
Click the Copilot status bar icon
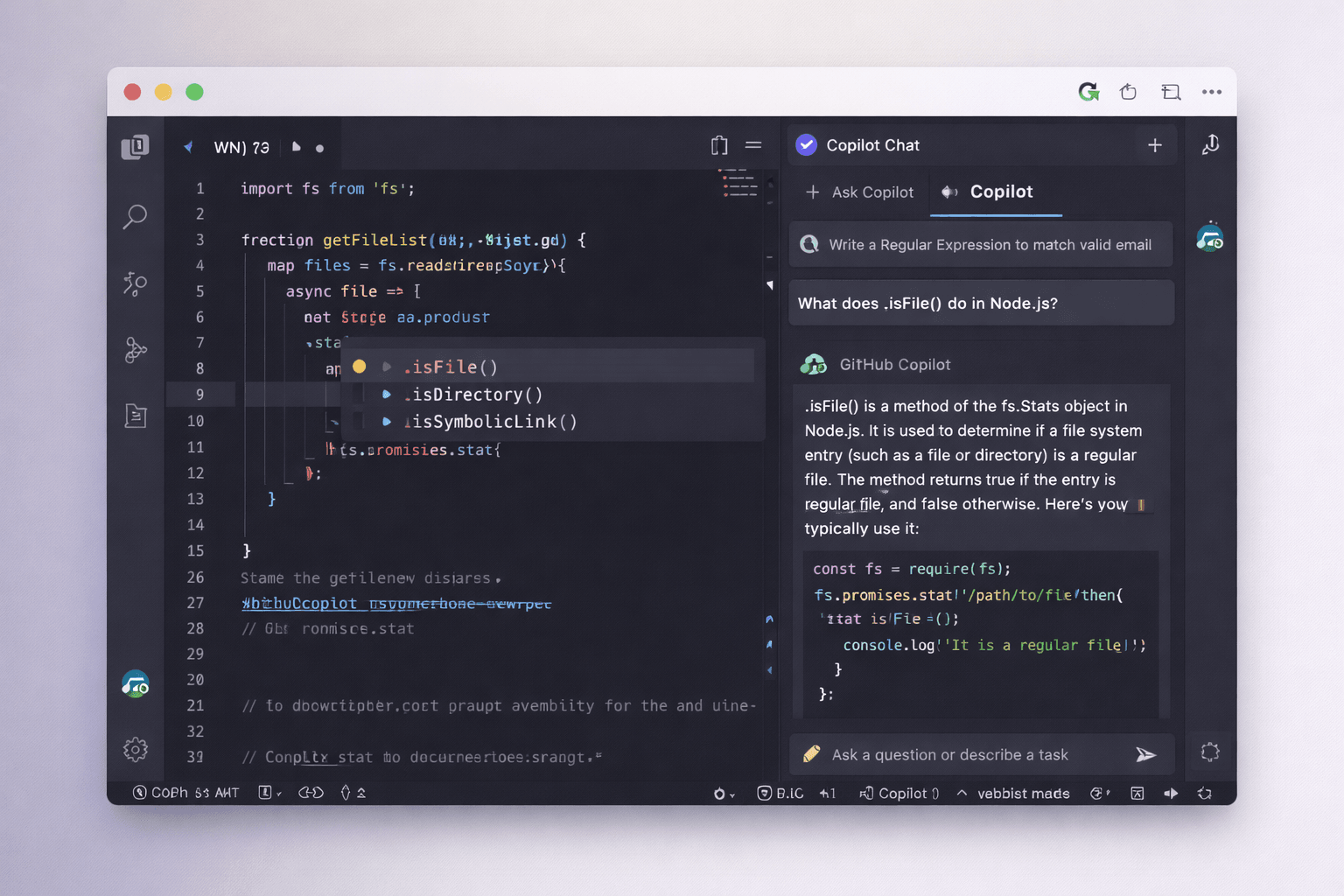[899, 793]
